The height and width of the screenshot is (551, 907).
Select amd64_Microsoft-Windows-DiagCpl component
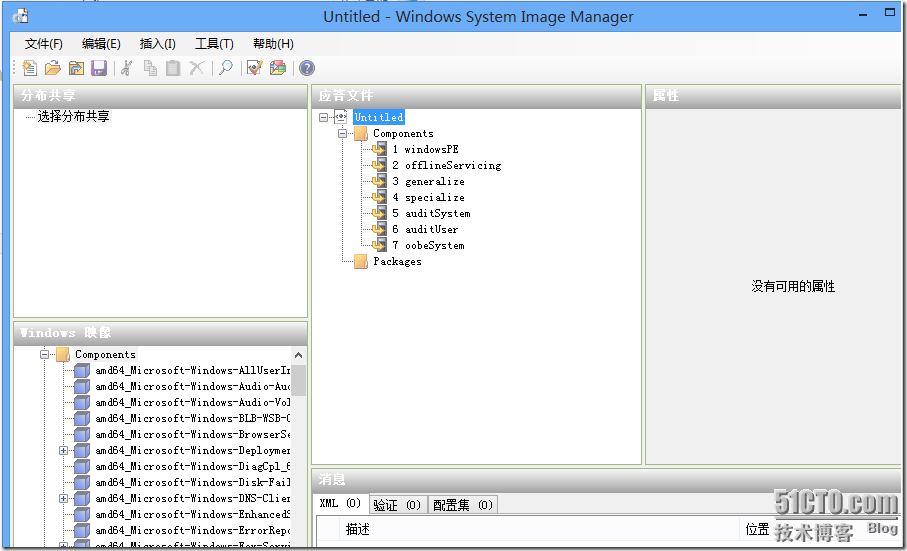(x=193, y=466)
